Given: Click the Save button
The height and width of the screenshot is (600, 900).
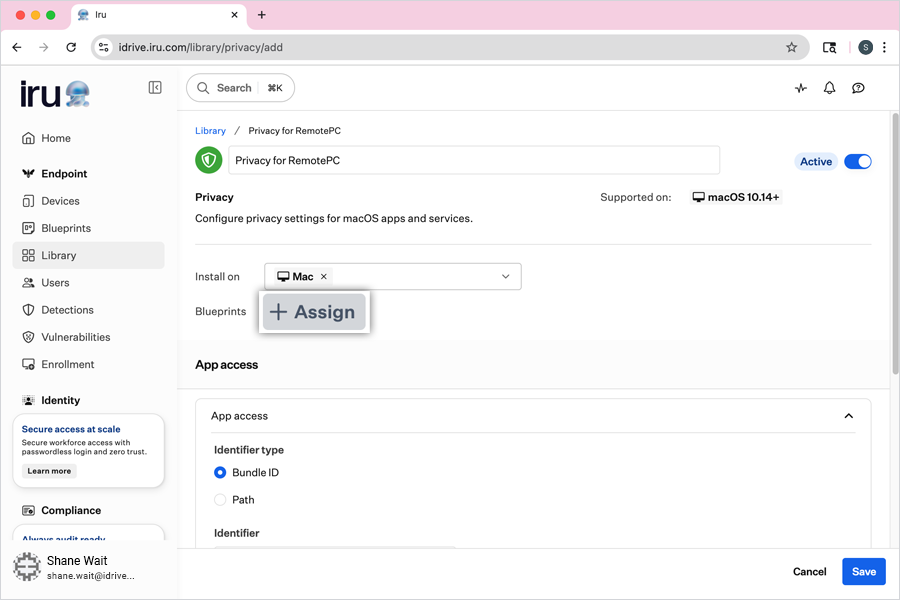Looking at the screenshot, I should click(x=863, y=571).
